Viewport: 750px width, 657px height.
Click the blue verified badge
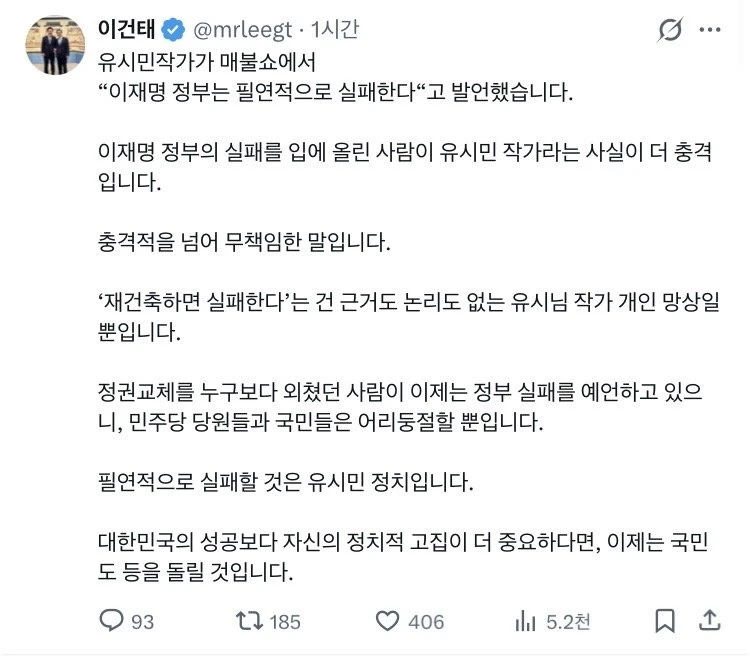(173, 30)
